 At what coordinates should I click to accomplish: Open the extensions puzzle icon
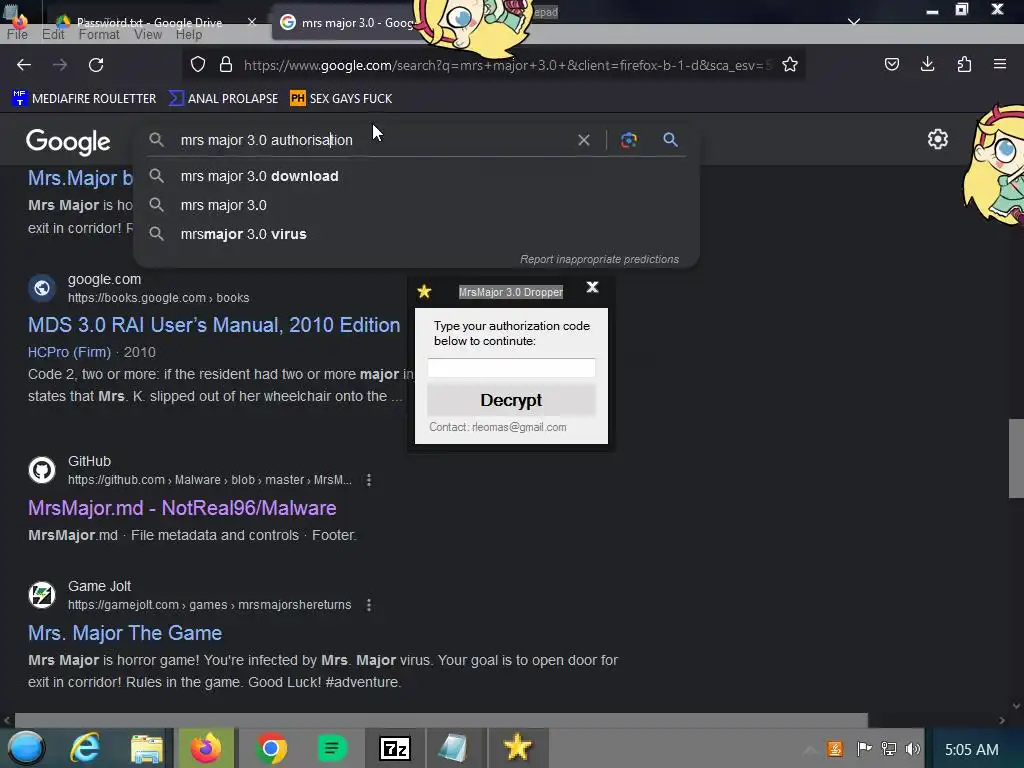[x=964, y=65]
